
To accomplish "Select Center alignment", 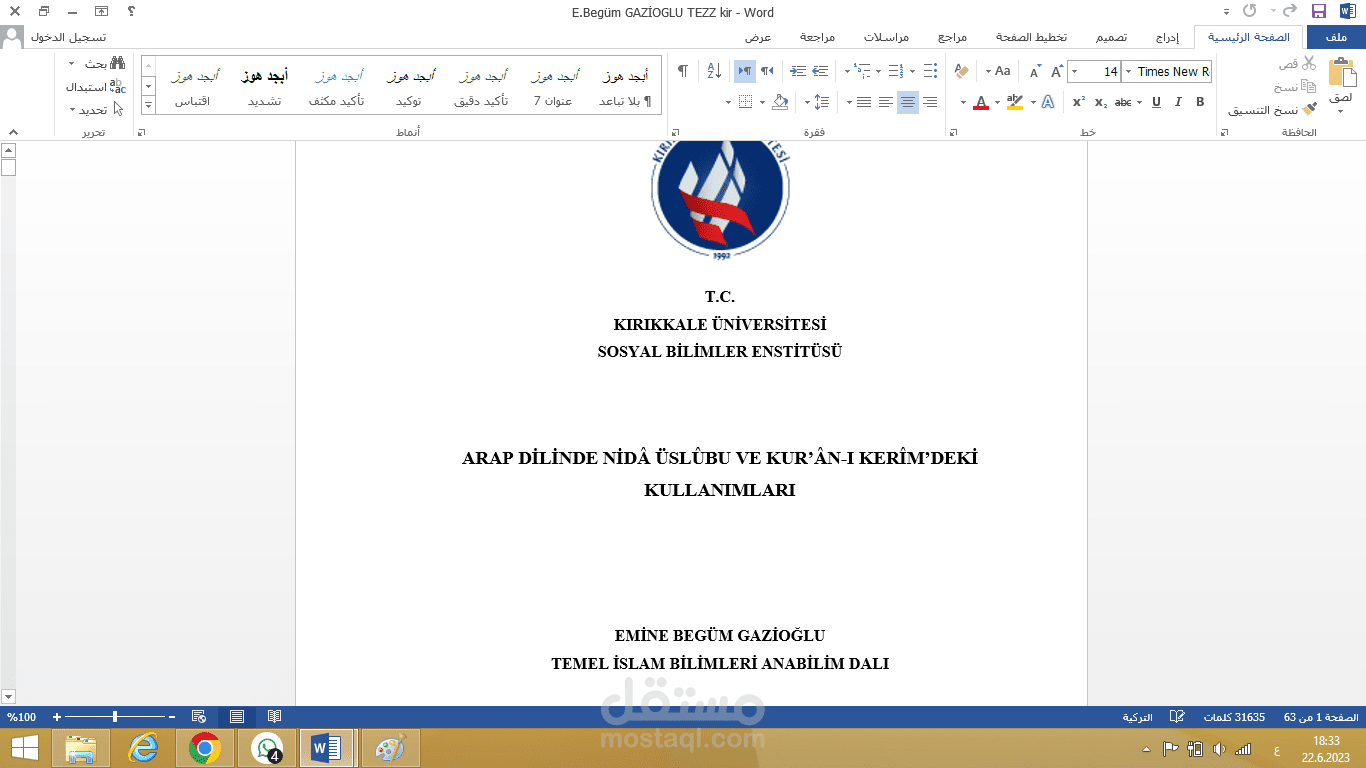I will tap(908, 102).
